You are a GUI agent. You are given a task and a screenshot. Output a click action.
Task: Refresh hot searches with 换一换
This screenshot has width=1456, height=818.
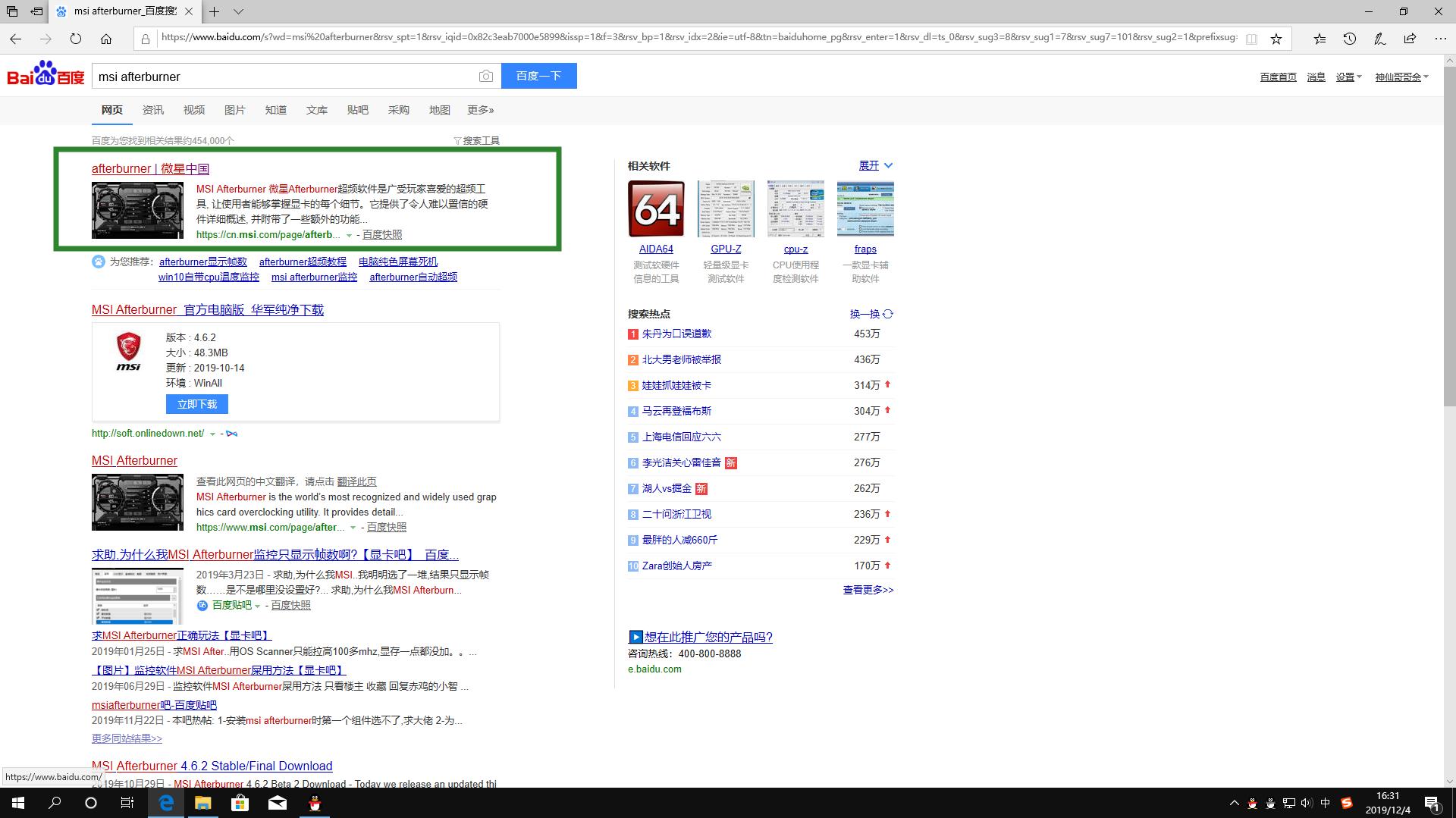point(871,314)
